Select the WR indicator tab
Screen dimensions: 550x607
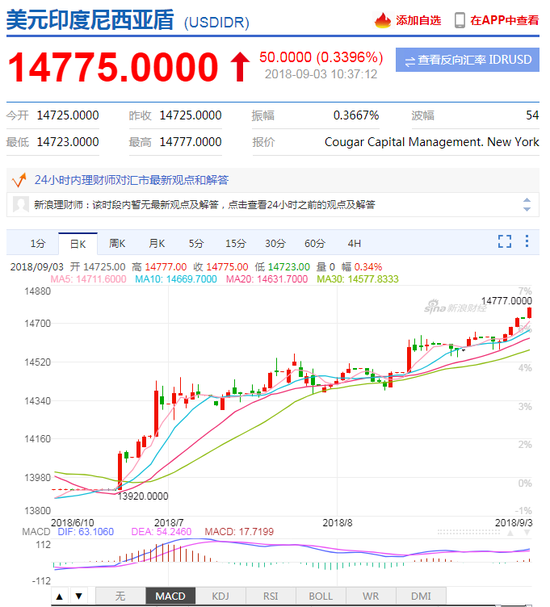coord(371,596)
